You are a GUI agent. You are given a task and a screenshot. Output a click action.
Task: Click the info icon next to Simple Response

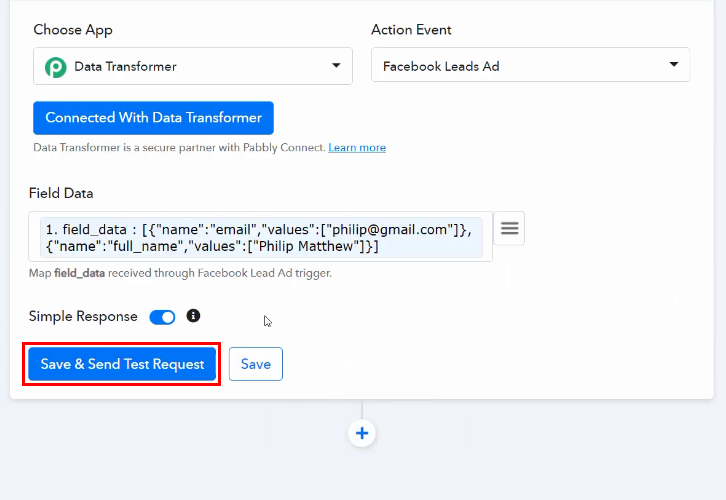coord(193,316)
